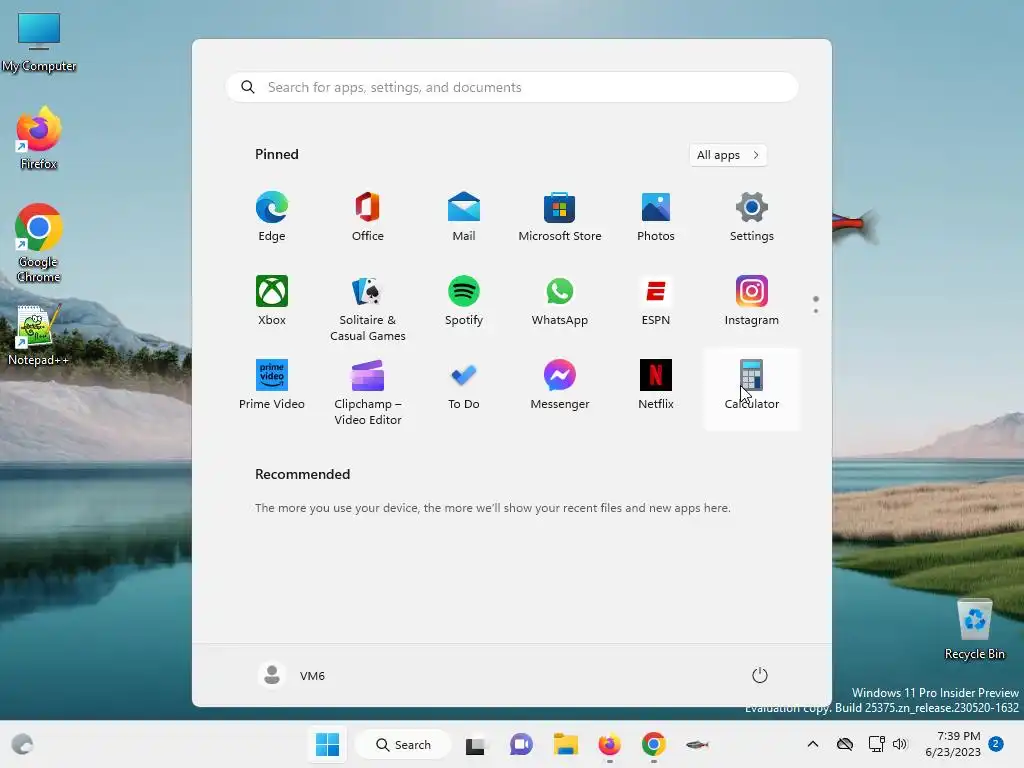The height and width of the screenshot is (768, 1024).
Task: Launch Netflix
Action: [656, 385]
